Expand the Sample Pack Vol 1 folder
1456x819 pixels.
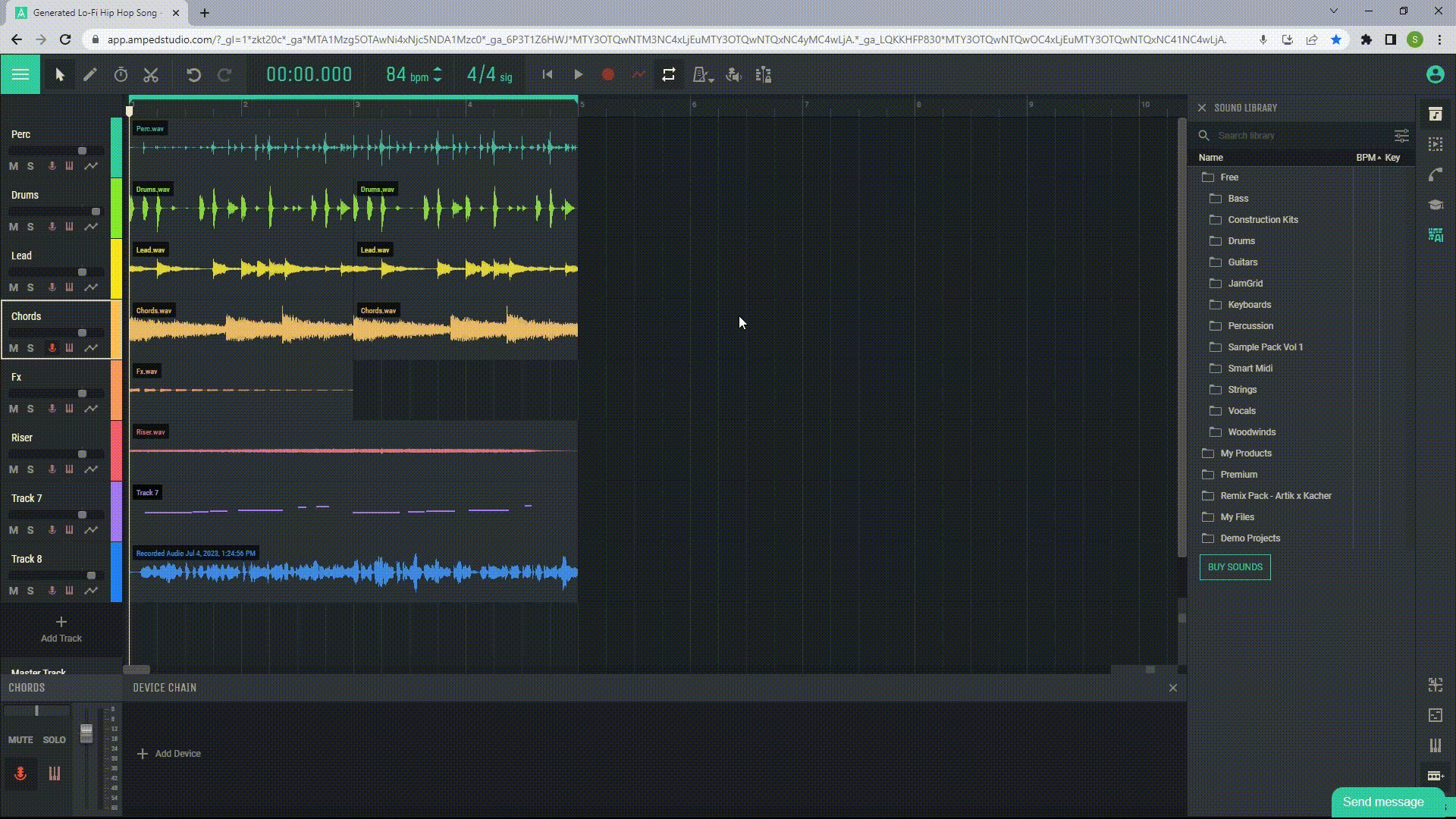[1265, 347]
